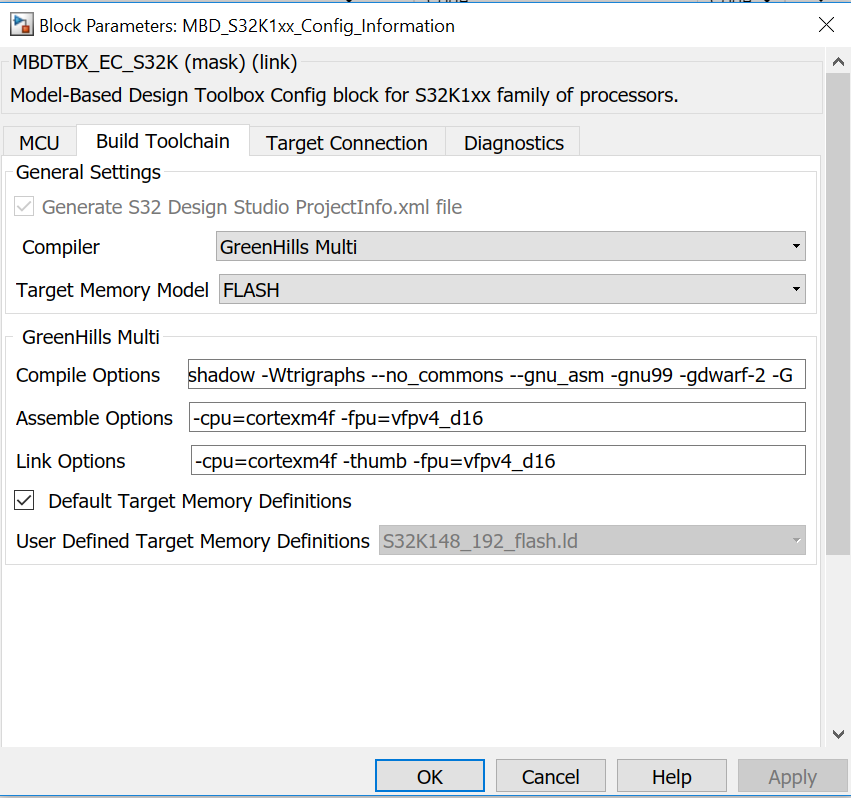Click the Apply button
The height and width of the screenshot is (798, 851).
click(x=791, y=775)
